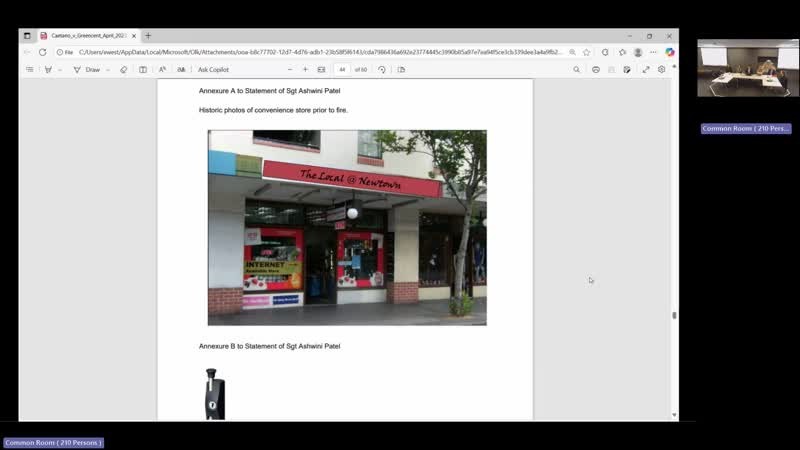Viewport: 800px width, 450px height.
Task: Toggle the Draw tool
Action: tap(88, 70)
